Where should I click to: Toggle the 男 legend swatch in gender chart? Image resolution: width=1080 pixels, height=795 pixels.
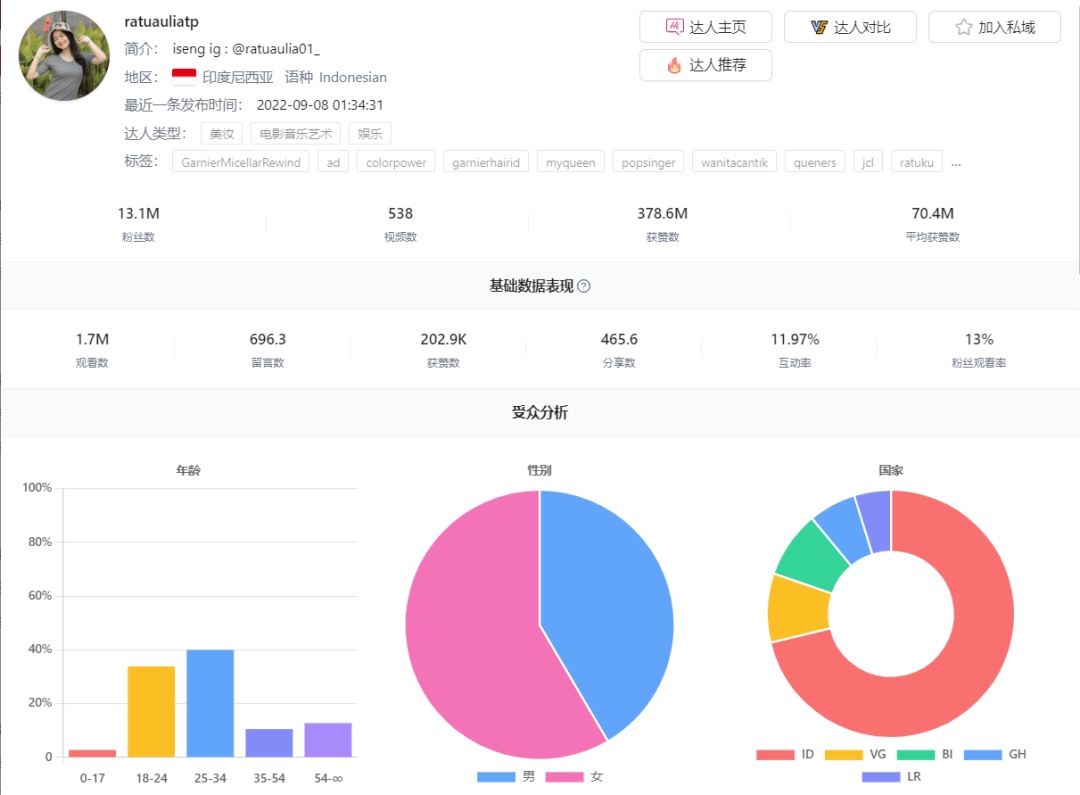point(496,777)
